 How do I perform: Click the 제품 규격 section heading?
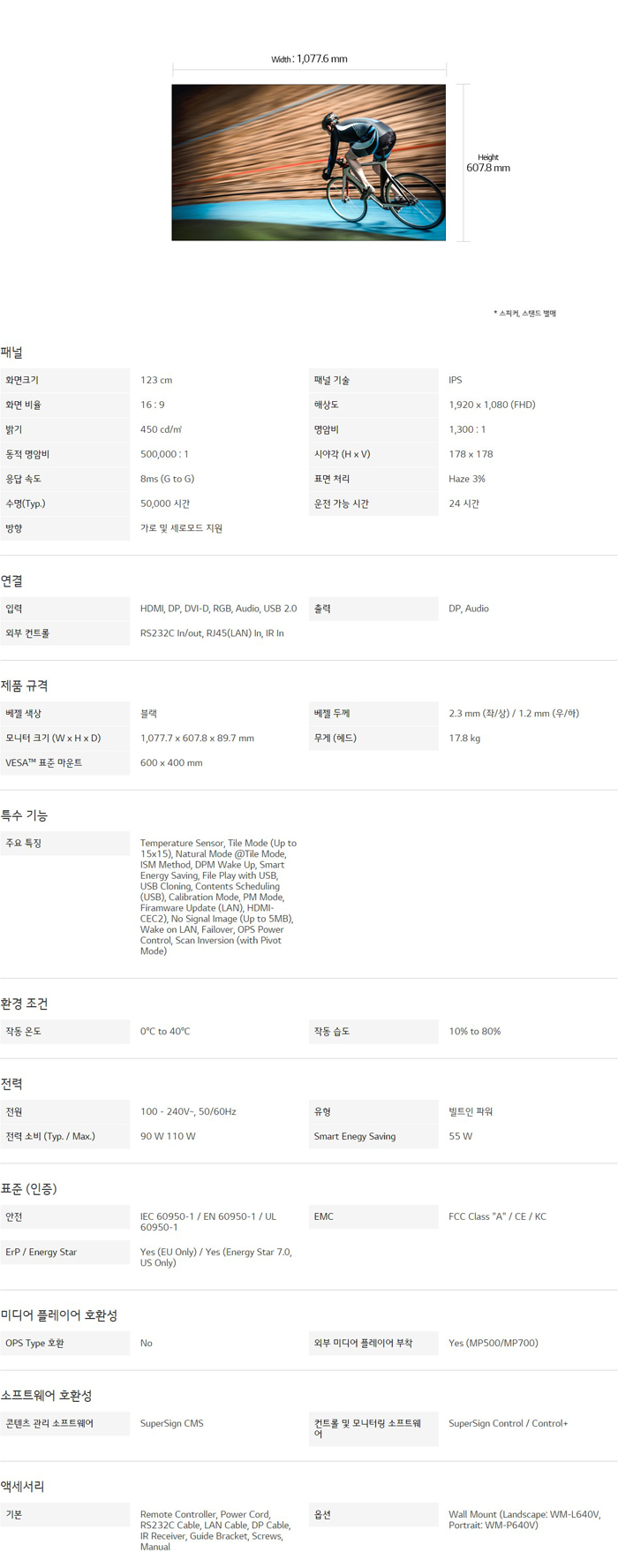[24, 686]
